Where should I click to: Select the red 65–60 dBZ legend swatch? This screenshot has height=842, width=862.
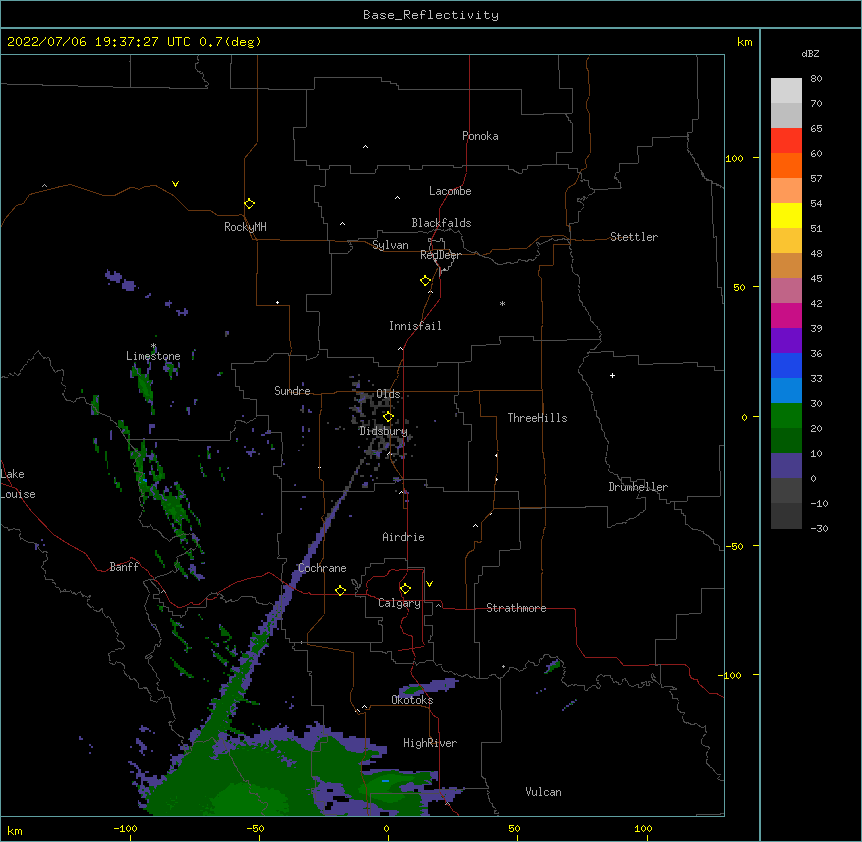(x=786, y=141)
